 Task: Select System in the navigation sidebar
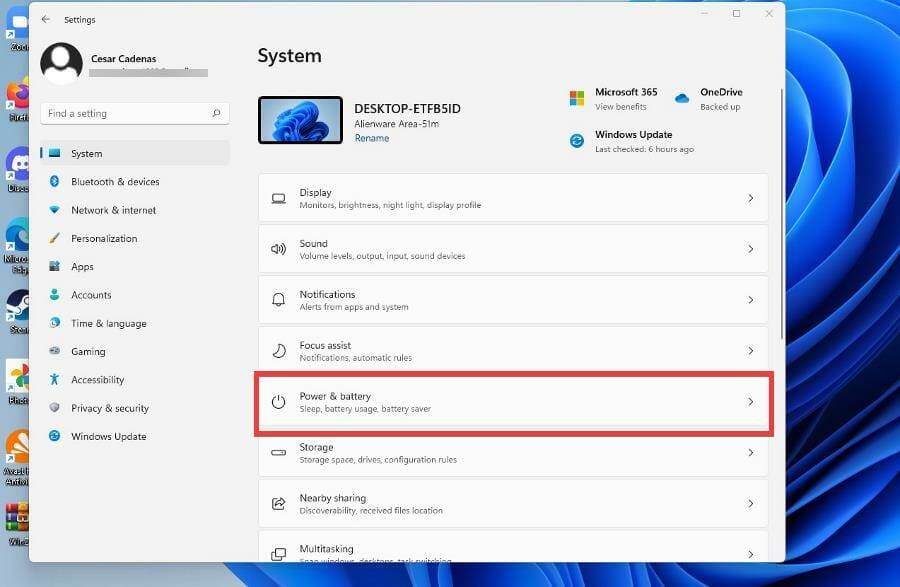click(x=84, y=153)
